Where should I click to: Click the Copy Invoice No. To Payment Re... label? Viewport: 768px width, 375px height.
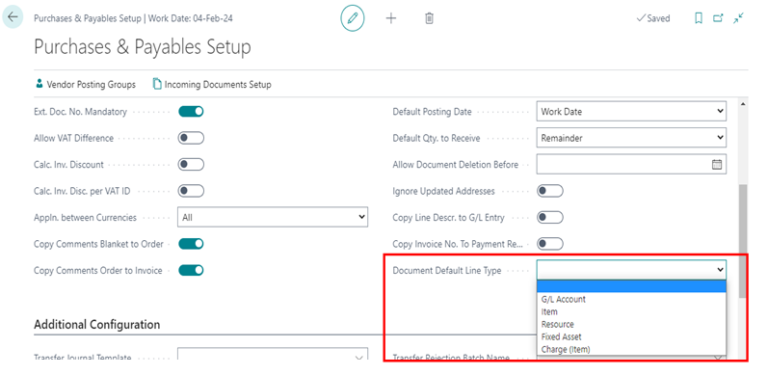click(x=458, y=244)
